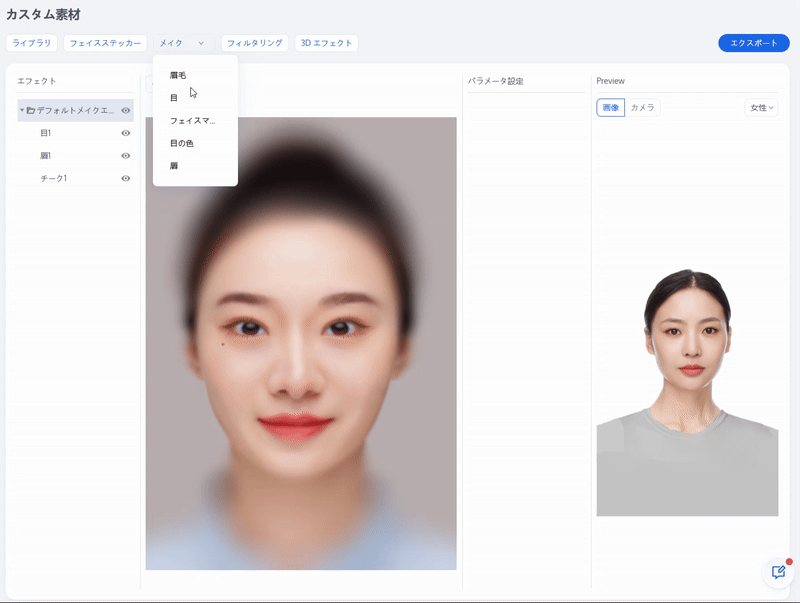Click the preview portrait in the Preview panel

(x=687, y=392)
